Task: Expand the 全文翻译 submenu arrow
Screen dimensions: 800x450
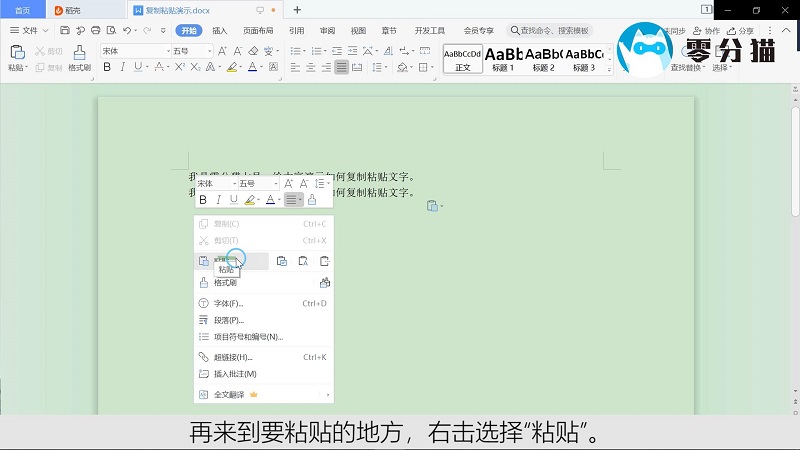Action: 327,395
